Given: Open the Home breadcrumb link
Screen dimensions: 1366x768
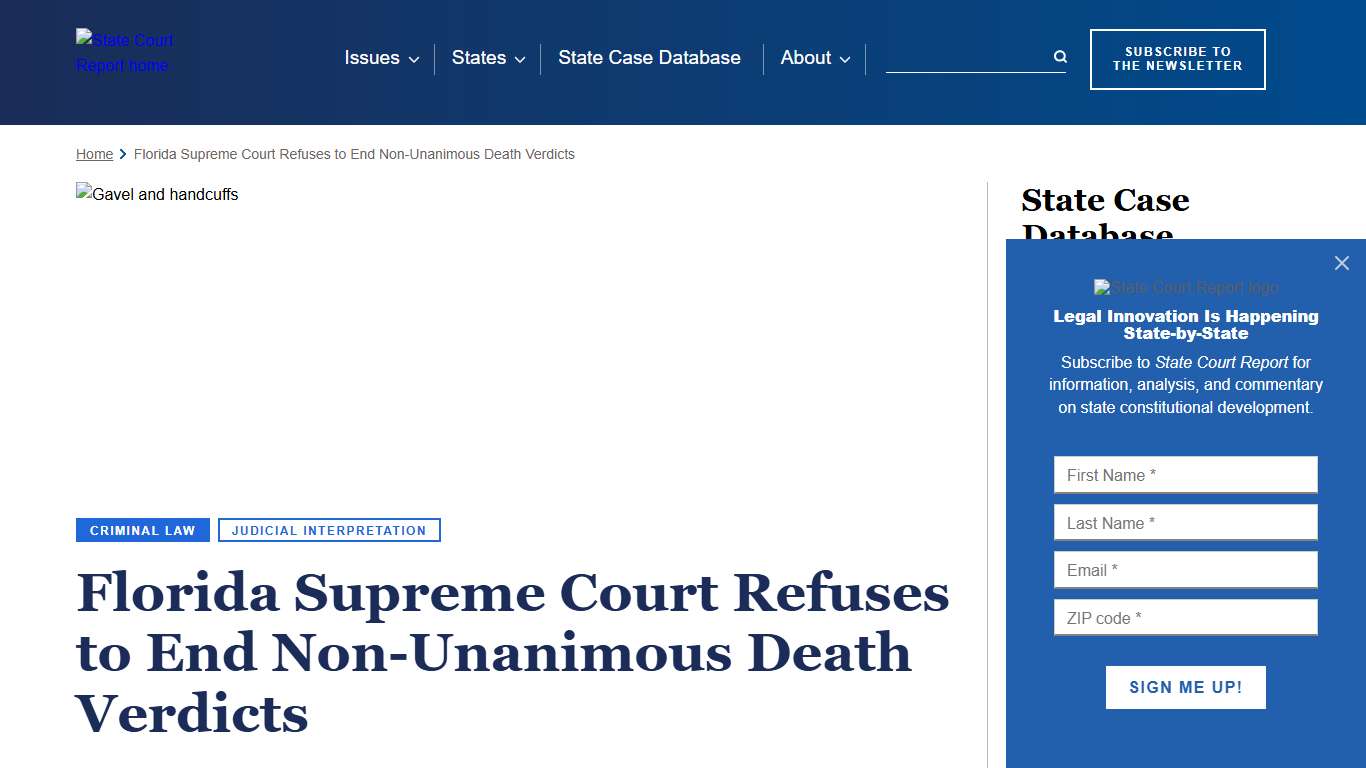Looking at the screenshot, I should (x=94, y=154).
